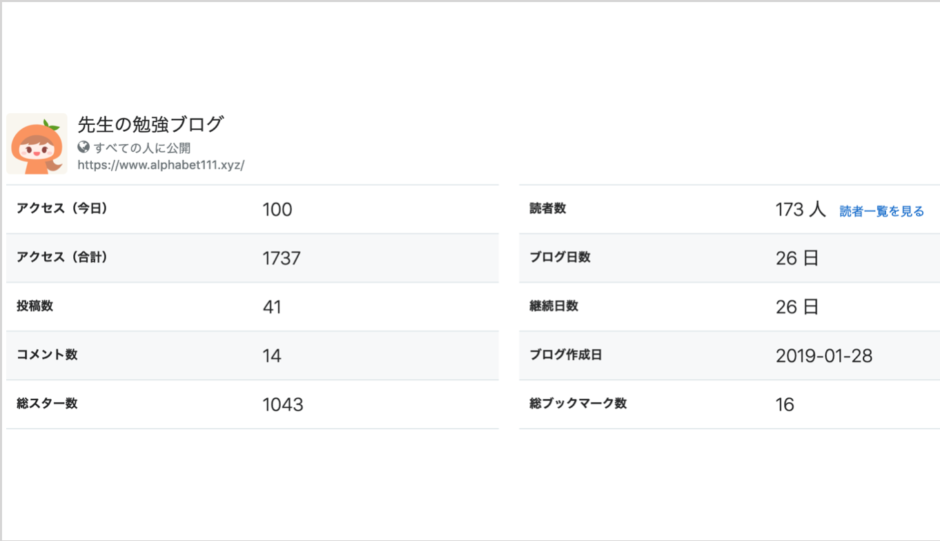
Task: Click the 継続日数 value 26 日
Action: point(797,307)
